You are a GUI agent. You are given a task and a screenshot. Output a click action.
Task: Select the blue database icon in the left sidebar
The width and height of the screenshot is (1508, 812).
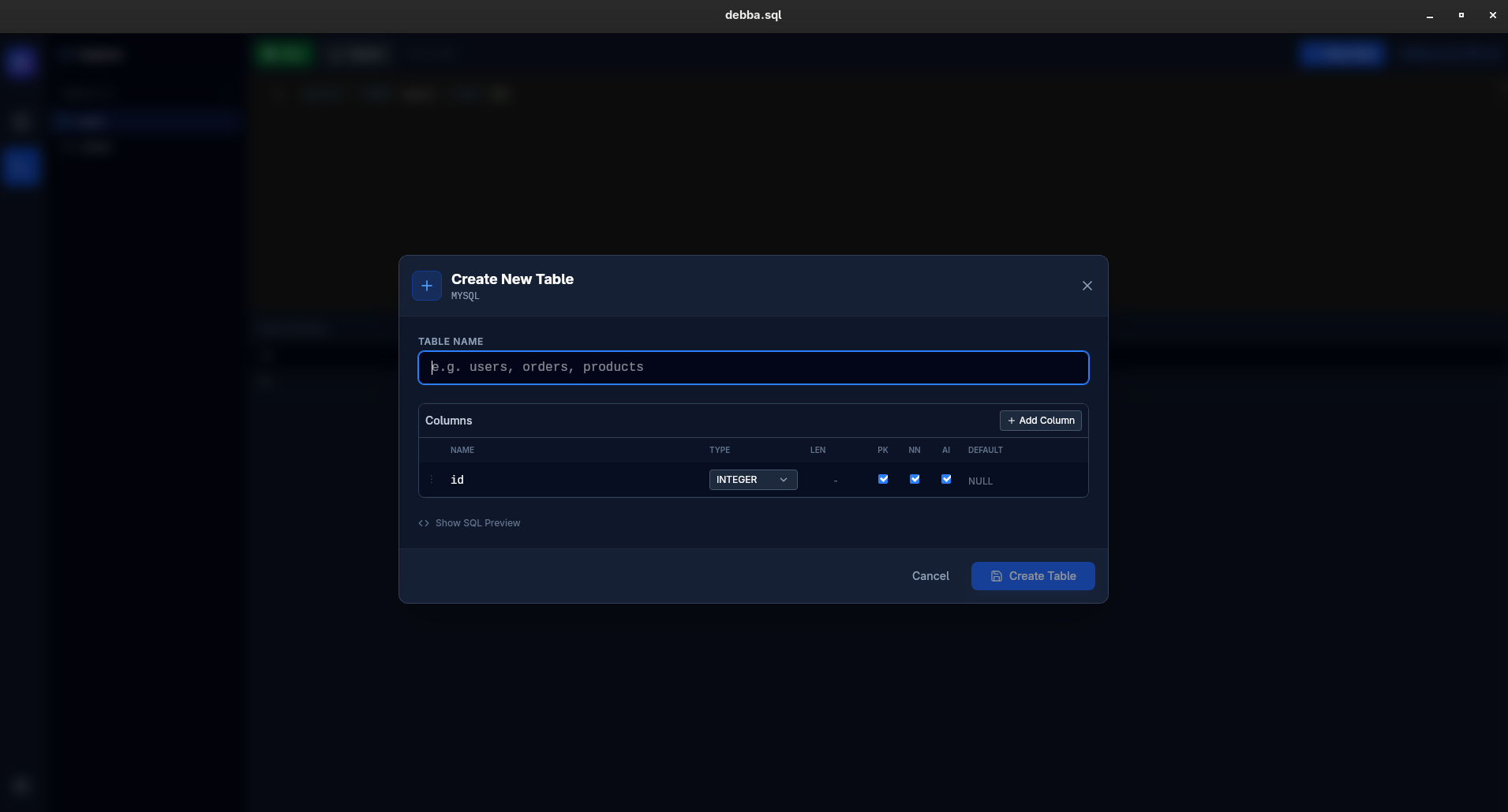point(21,167)
